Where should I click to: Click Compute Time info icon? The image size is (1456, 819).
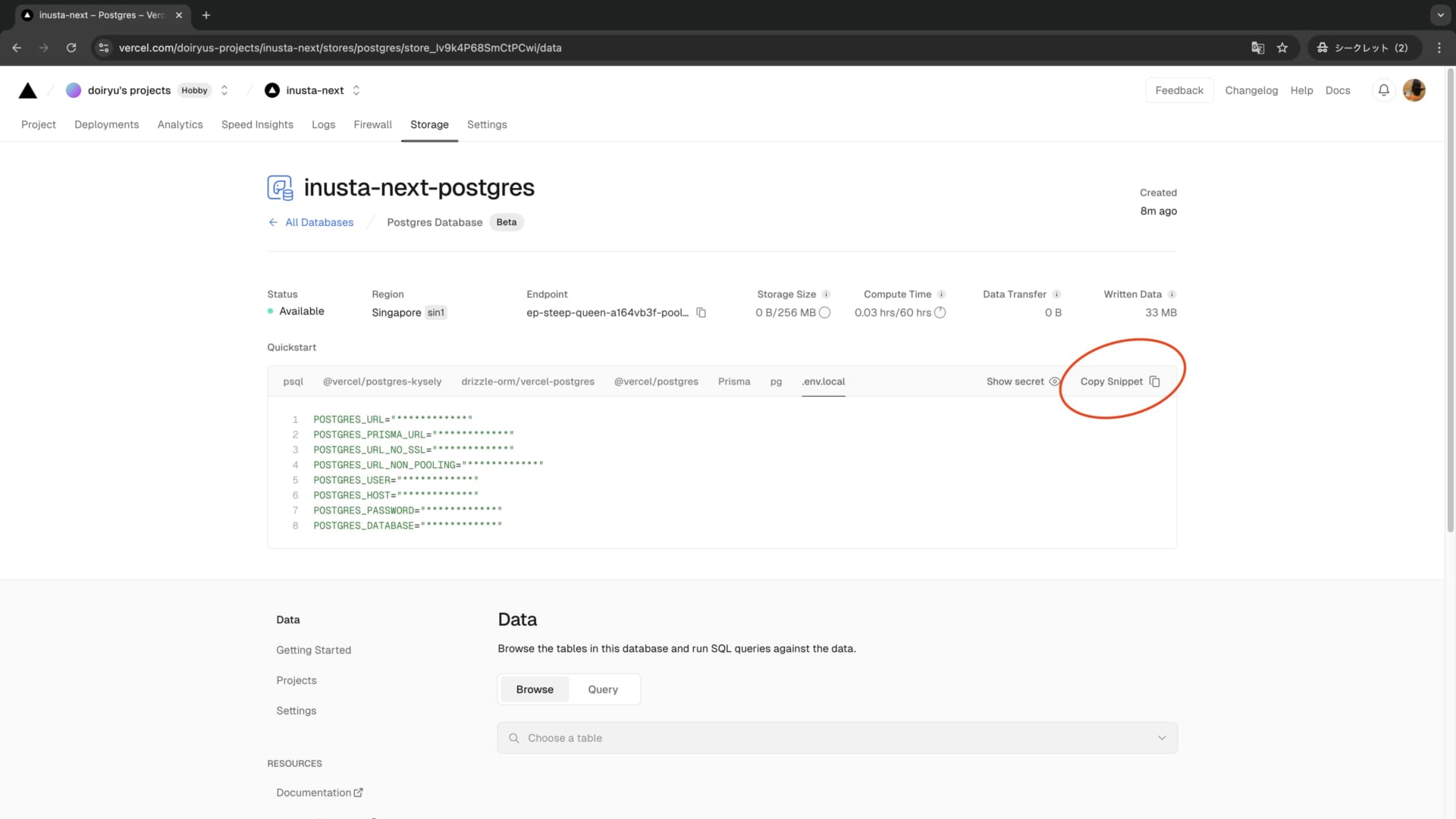941,294
